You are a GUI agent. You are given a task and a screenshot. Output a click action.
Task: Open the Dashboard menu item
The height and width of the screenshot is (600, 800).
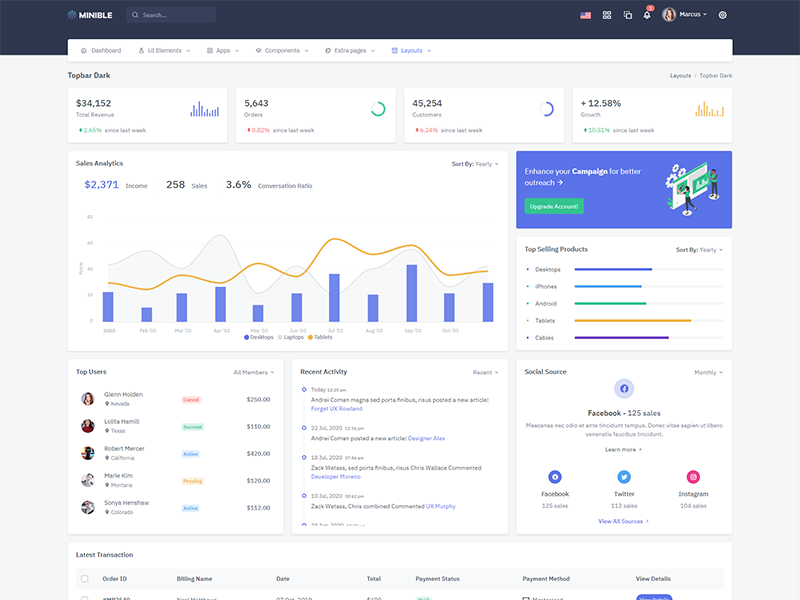click(x=101, y=50)
